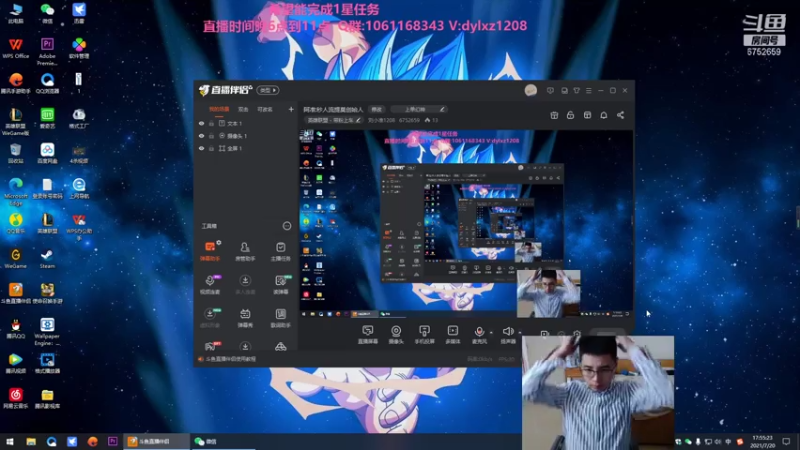
Task: Select the 全屏 1 layer row
Action: 246,148
